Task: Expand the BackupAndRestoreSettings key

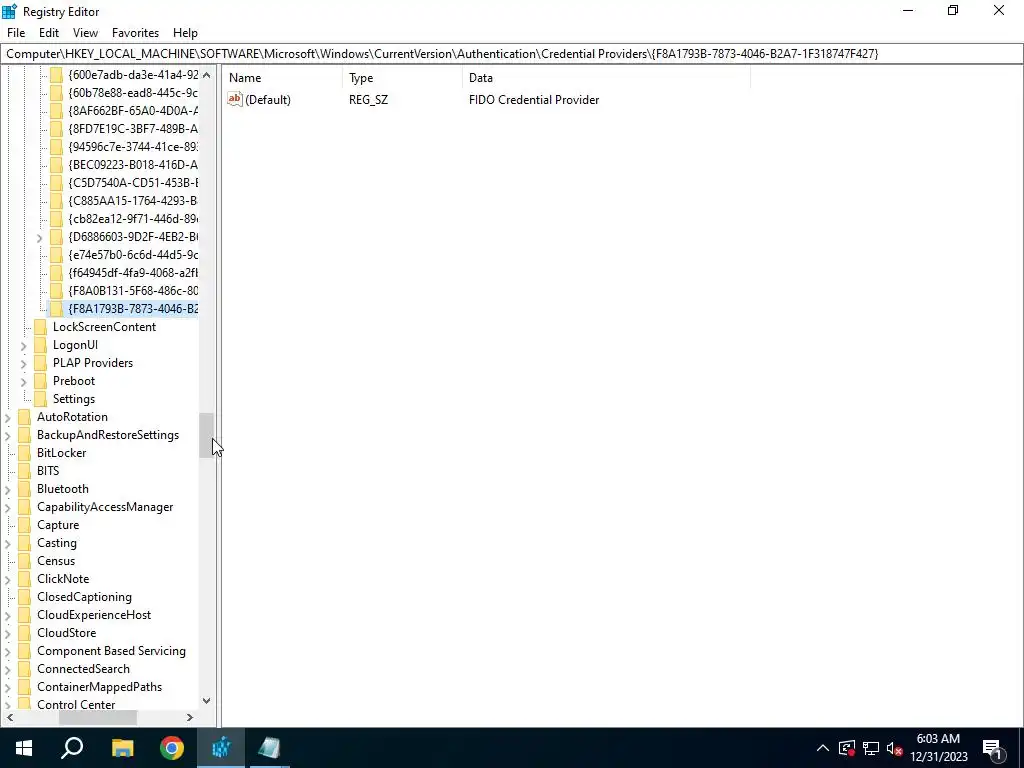Action: click(8, 436)
